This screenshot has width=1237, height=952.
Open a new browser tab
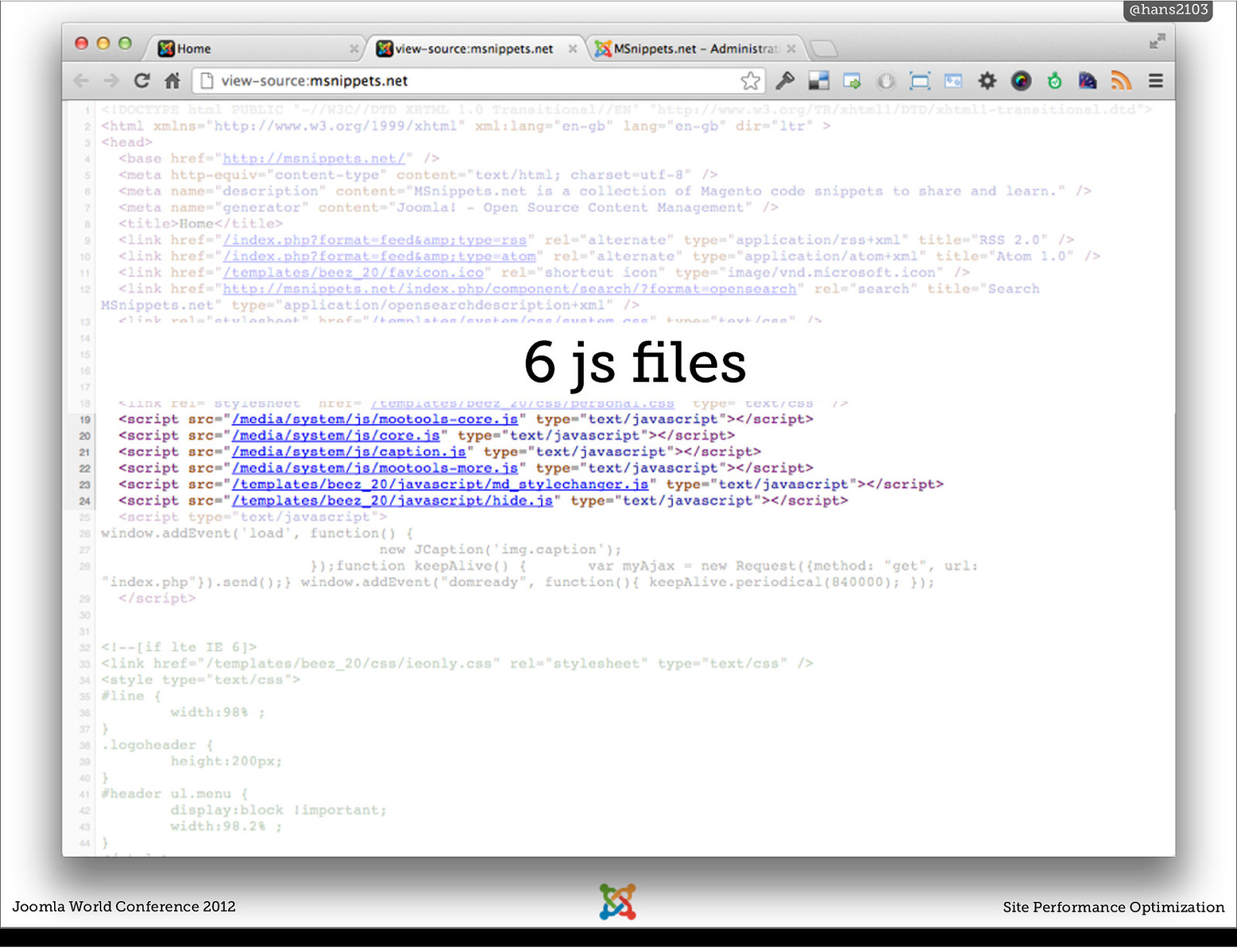[x=824, y=49]
